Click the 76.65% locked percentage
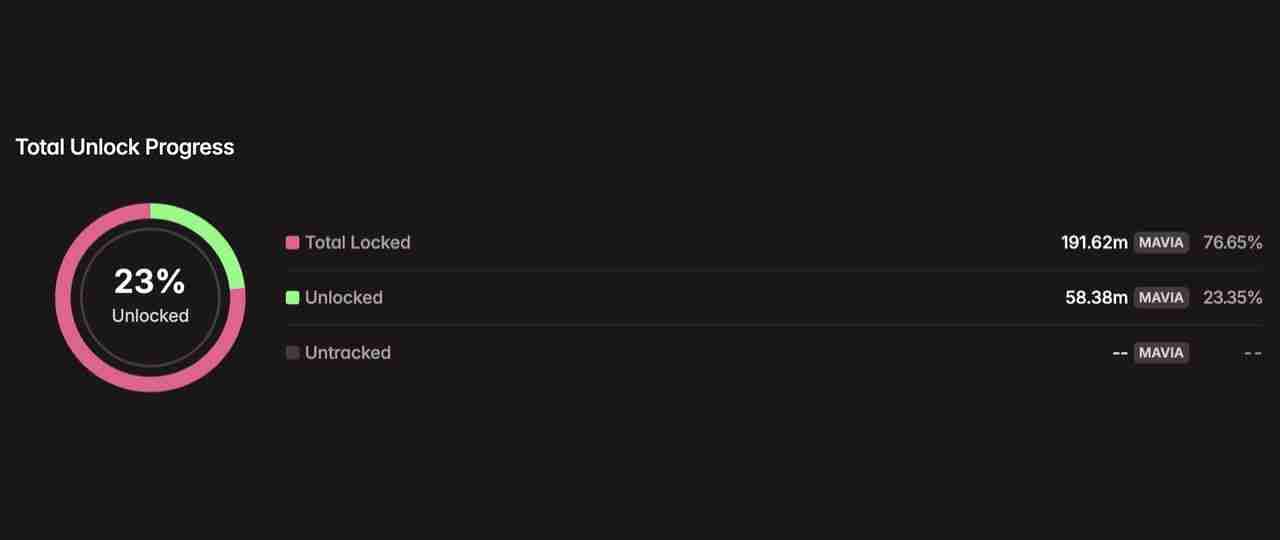This screenshot has height=540, width=1280. click(x=1232, y=242)
